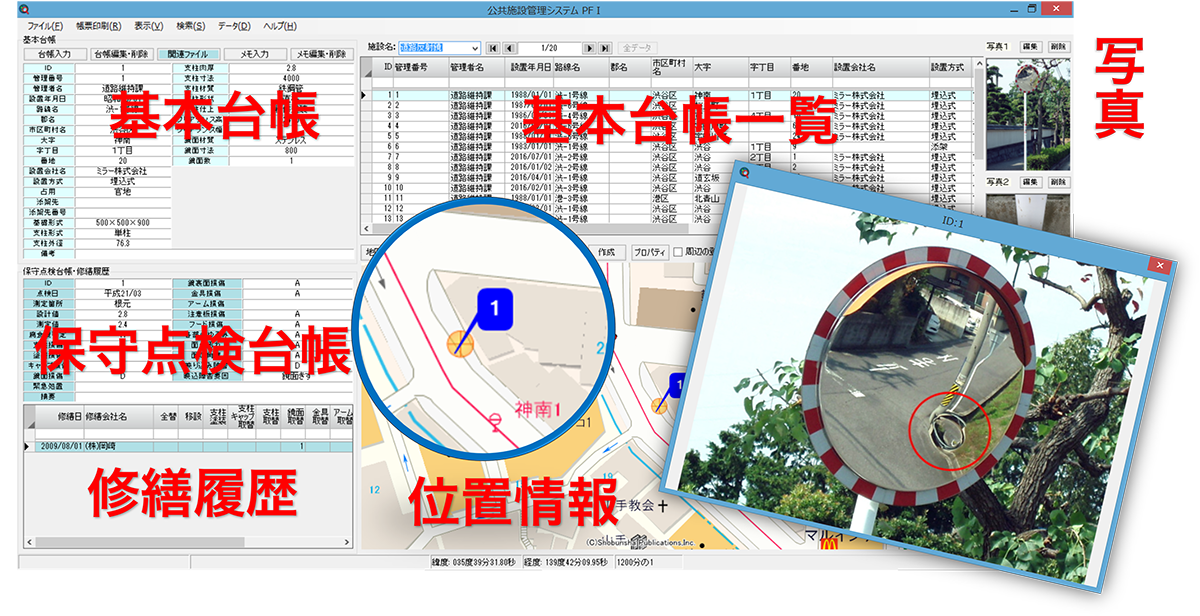Select the 道玄坂 cell
Viewport: 1200px width, 616px height.
(705, 177)
